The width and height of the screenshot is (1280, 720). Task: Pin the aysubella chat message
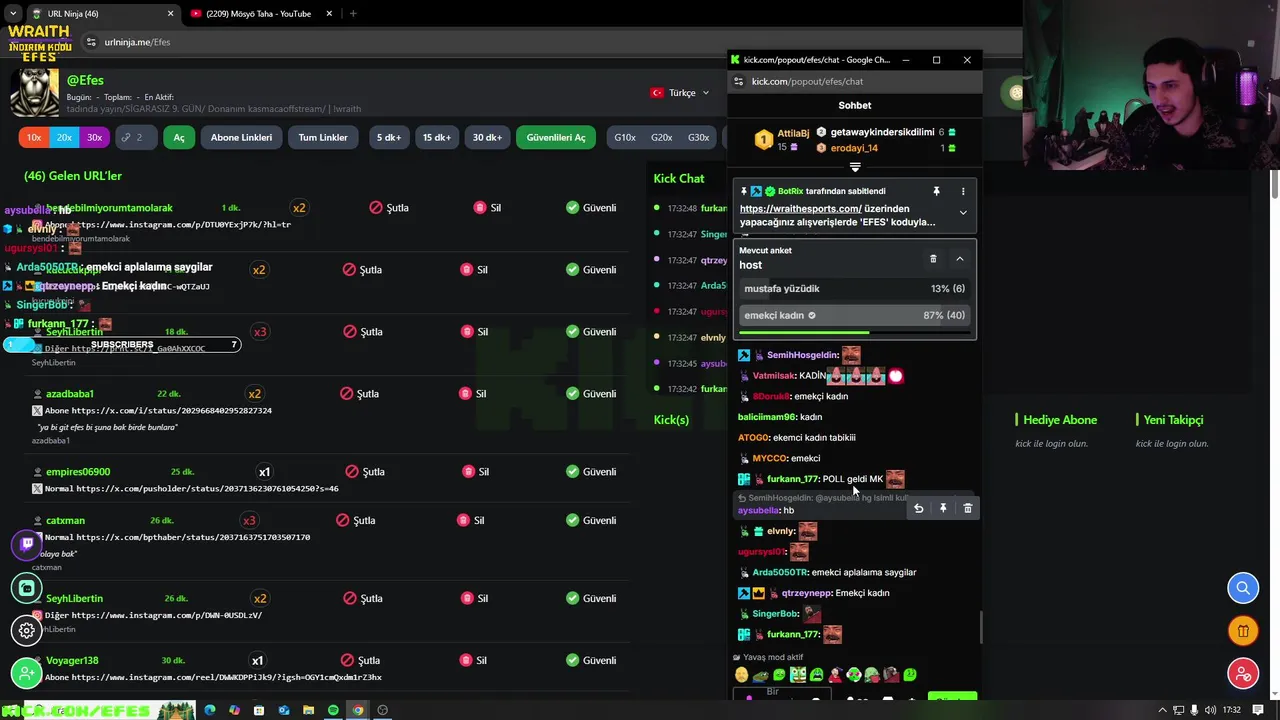(x=943, y=508)
